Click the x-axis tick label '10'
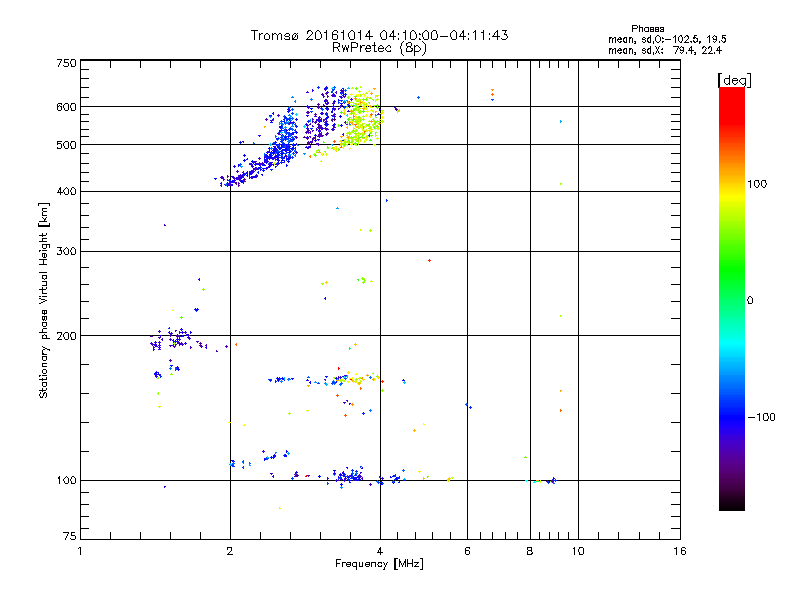Screen dimensions: 800x600 point(578,551)
